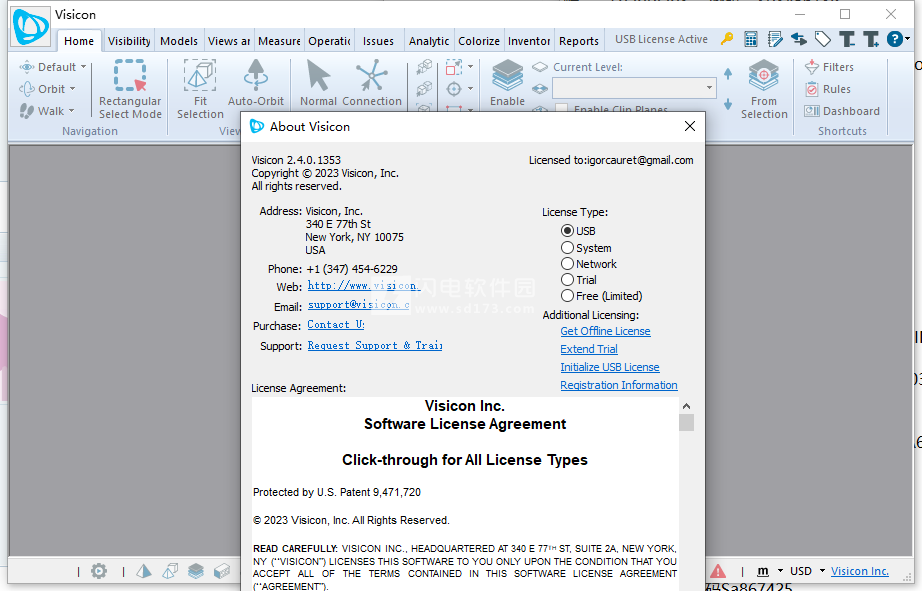
Task: Click the Contact Us purchase link
Action: [336, 325]
